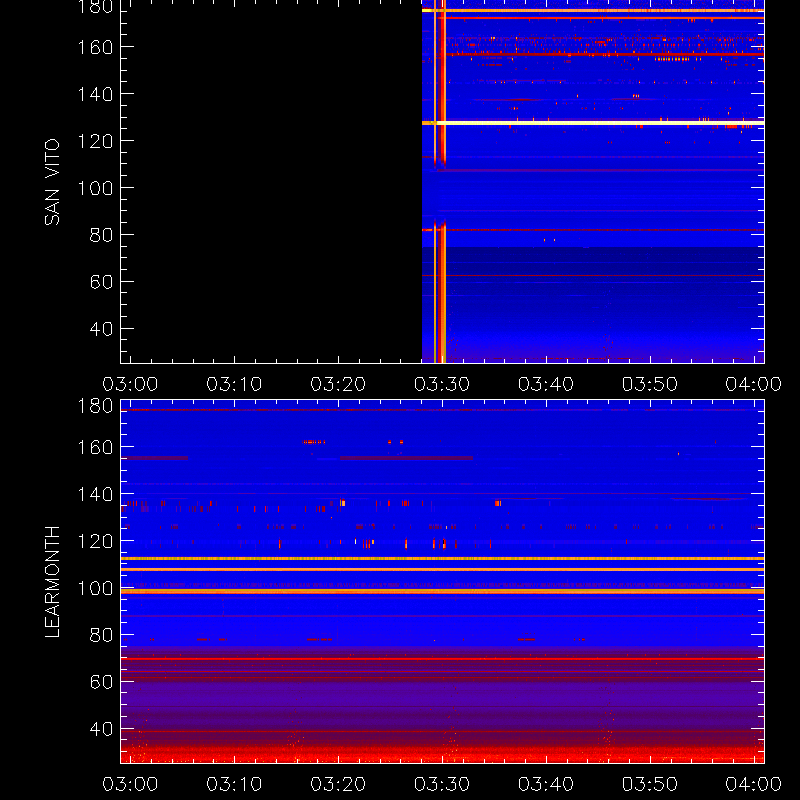Click 03:40 time label under LEARMONTH plot
800x800 pixels.
pos(546,784)
